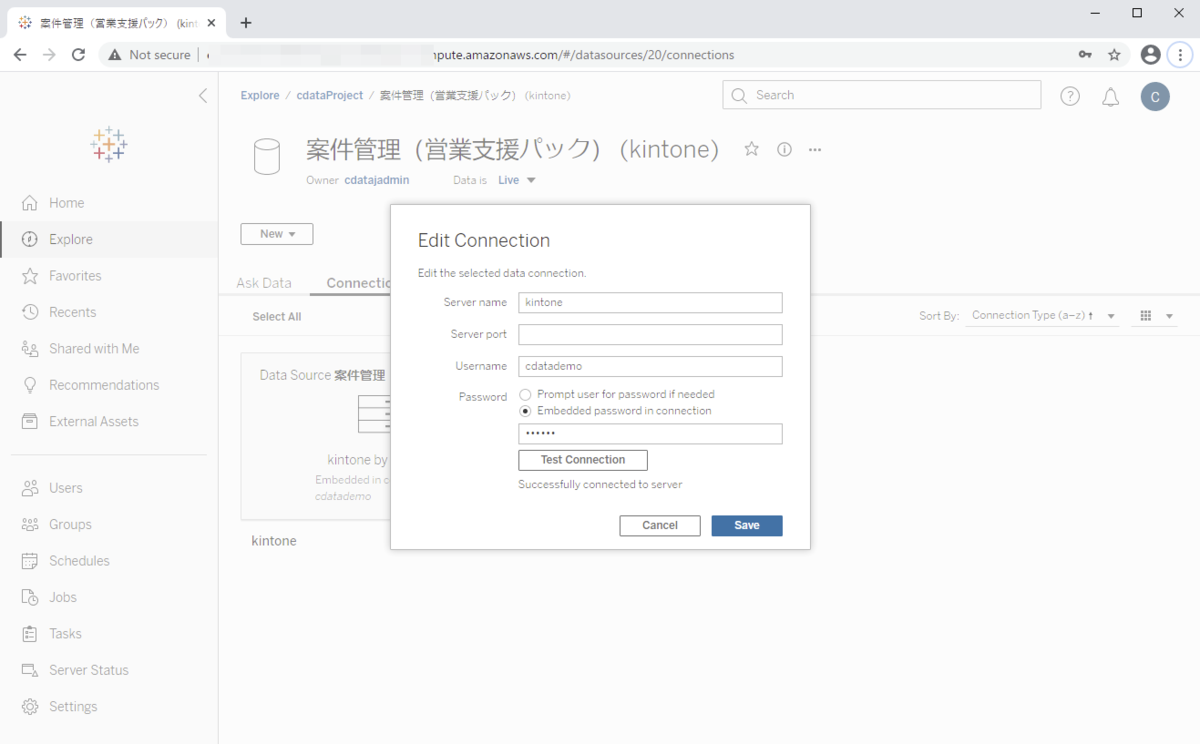
Task: Click the data source cylinder icon
Action: pyautogui.click(x=267, y=157)
